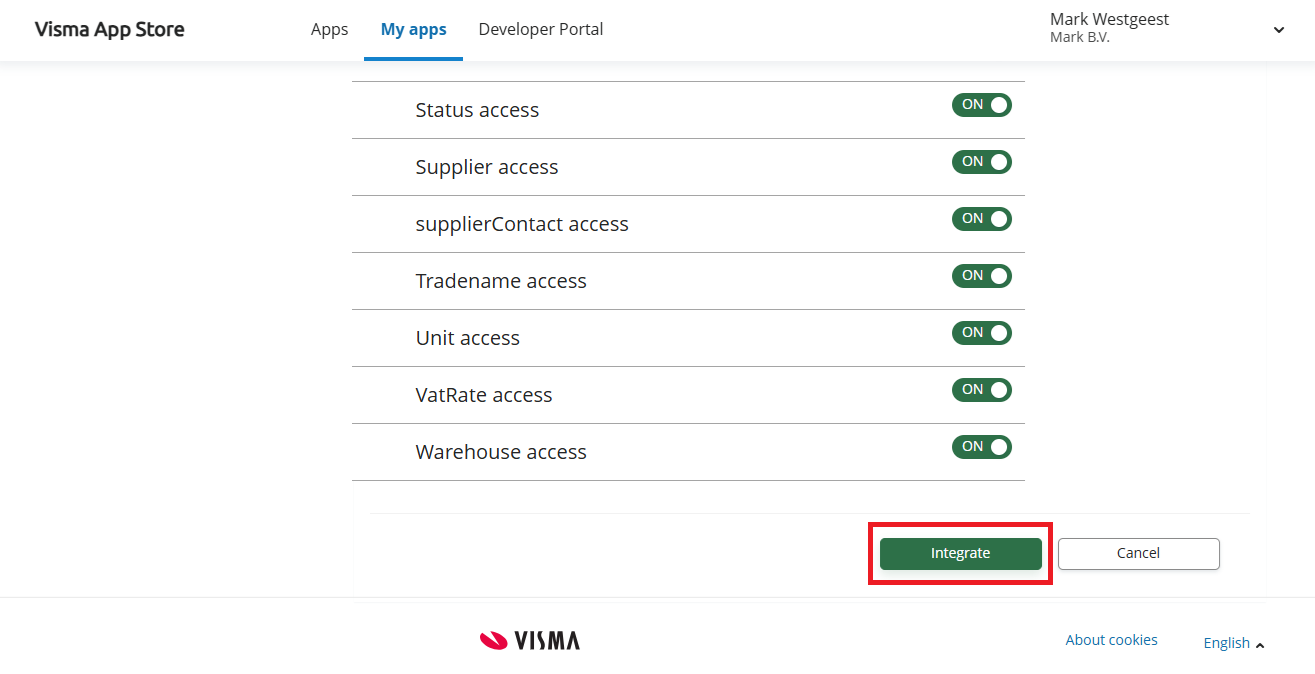The height and width of the screenshot is (674, 1315).
Task: Disable Unit access toggle
Action: (981, 333)
